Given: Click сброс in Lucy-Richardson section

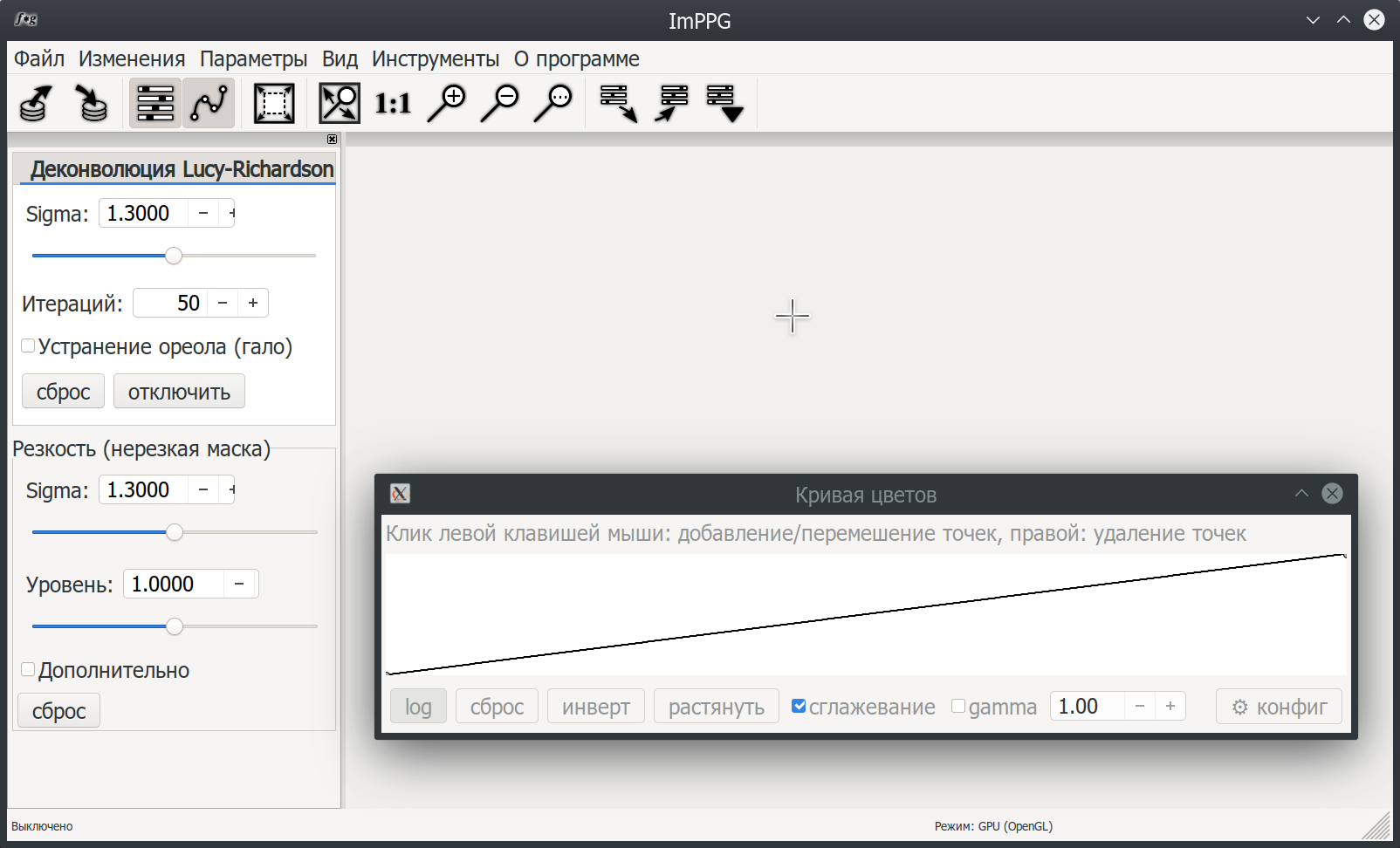Looking at the screenshot, I should 63,392.
